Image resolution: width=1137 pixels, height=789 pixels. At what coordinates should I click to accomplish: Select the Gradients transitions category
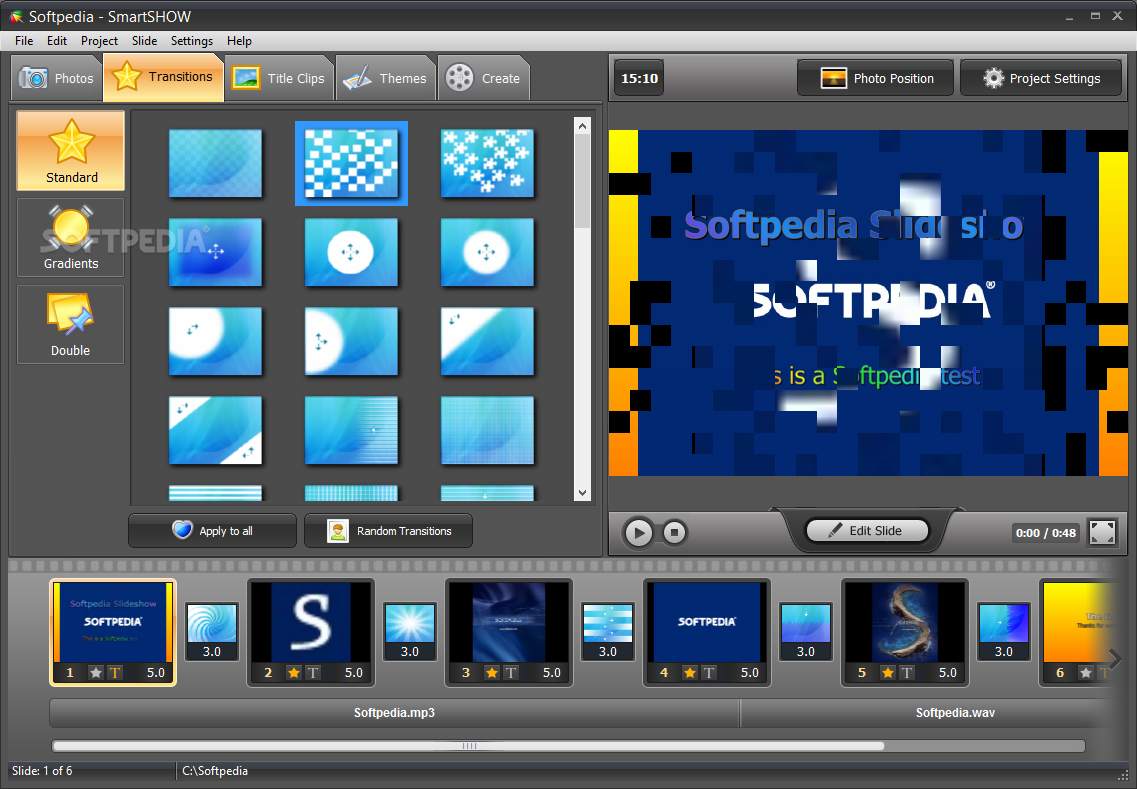point(70,237)
